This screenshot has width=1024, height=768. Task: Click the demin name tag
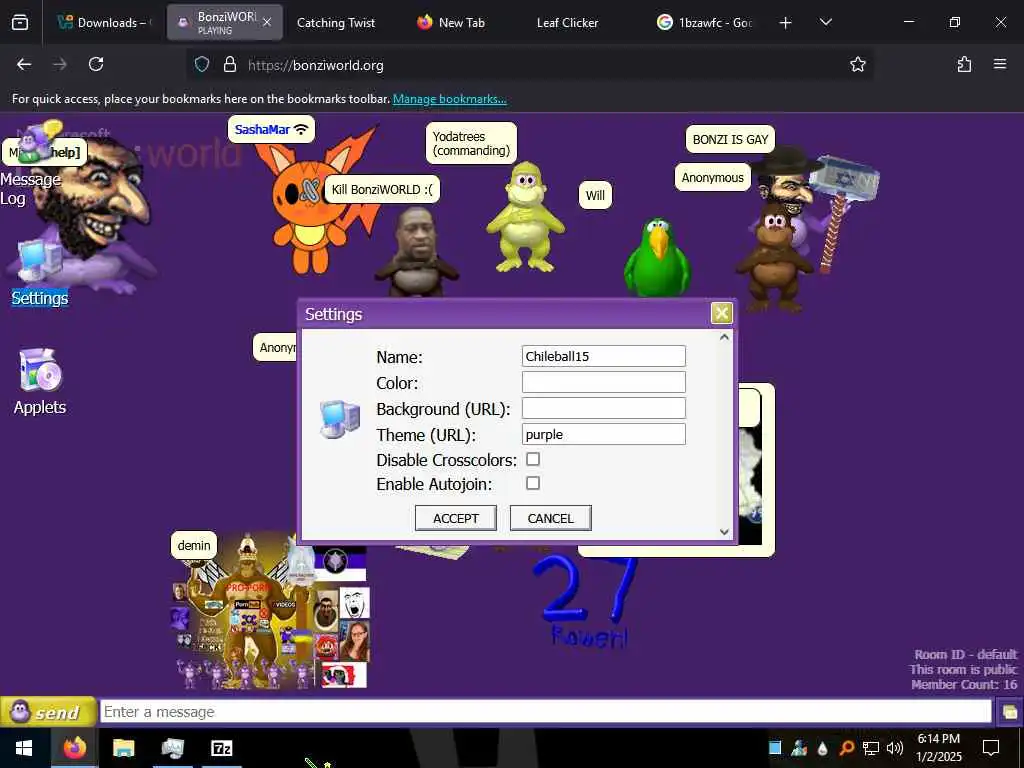tap(194, 545)
